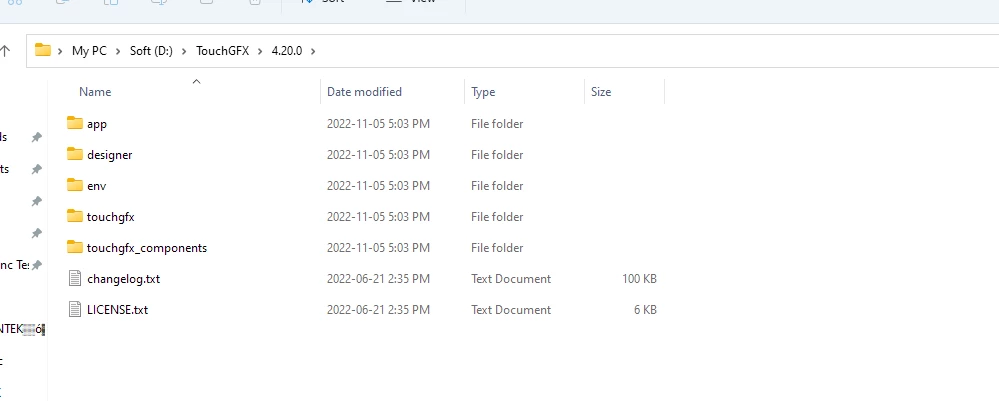Expand the chevron after Soft (D:)
The image size is (999, 401).
184,51
